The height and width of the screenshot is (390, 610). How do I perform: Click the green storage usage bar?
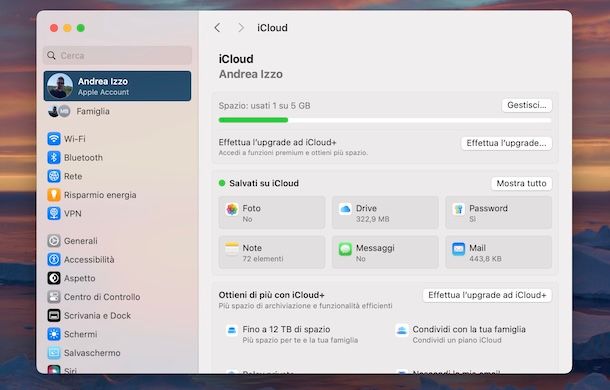click(x=253, y=120)
